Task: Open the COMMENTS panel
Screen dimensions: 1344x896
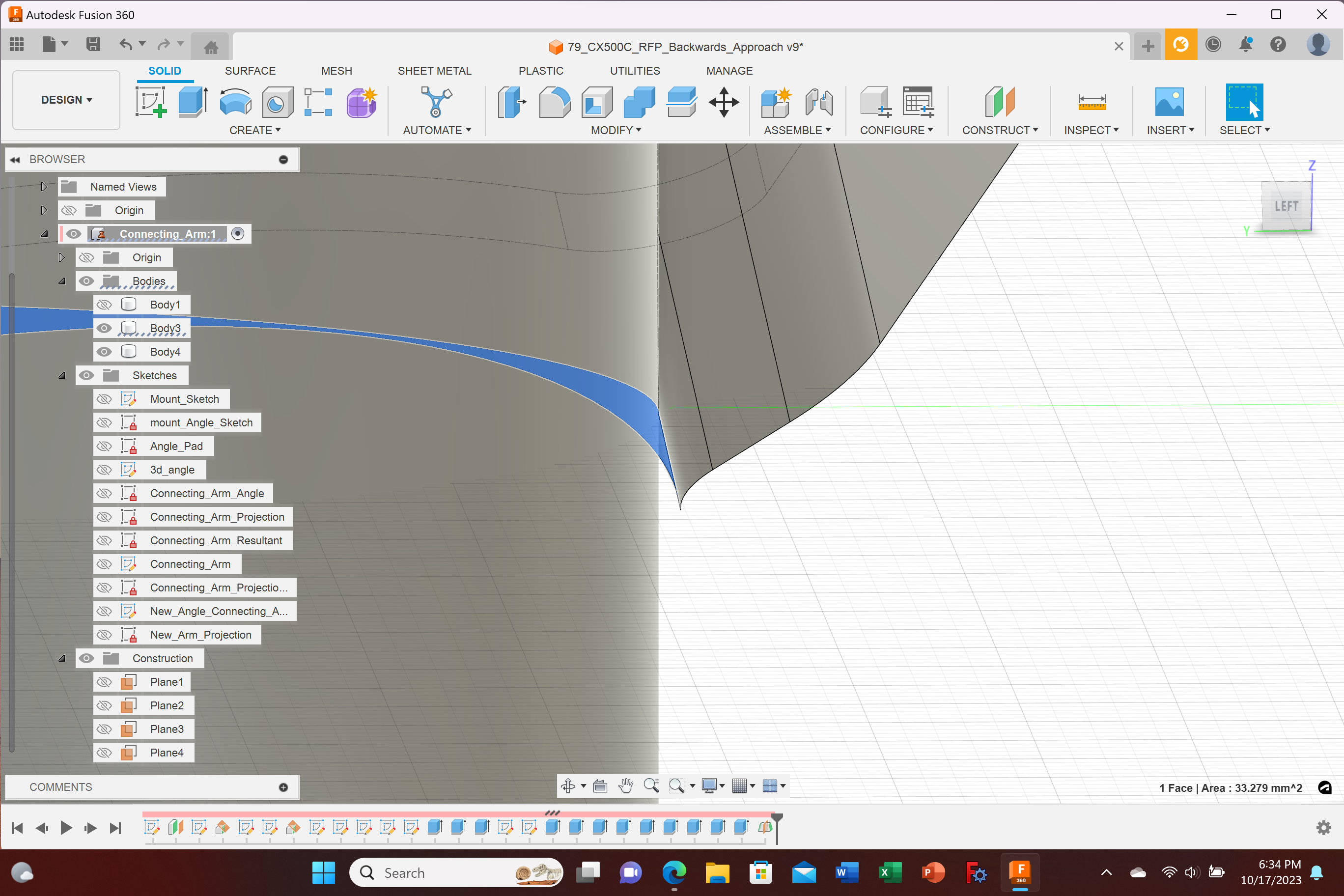Action: point(60,787)
